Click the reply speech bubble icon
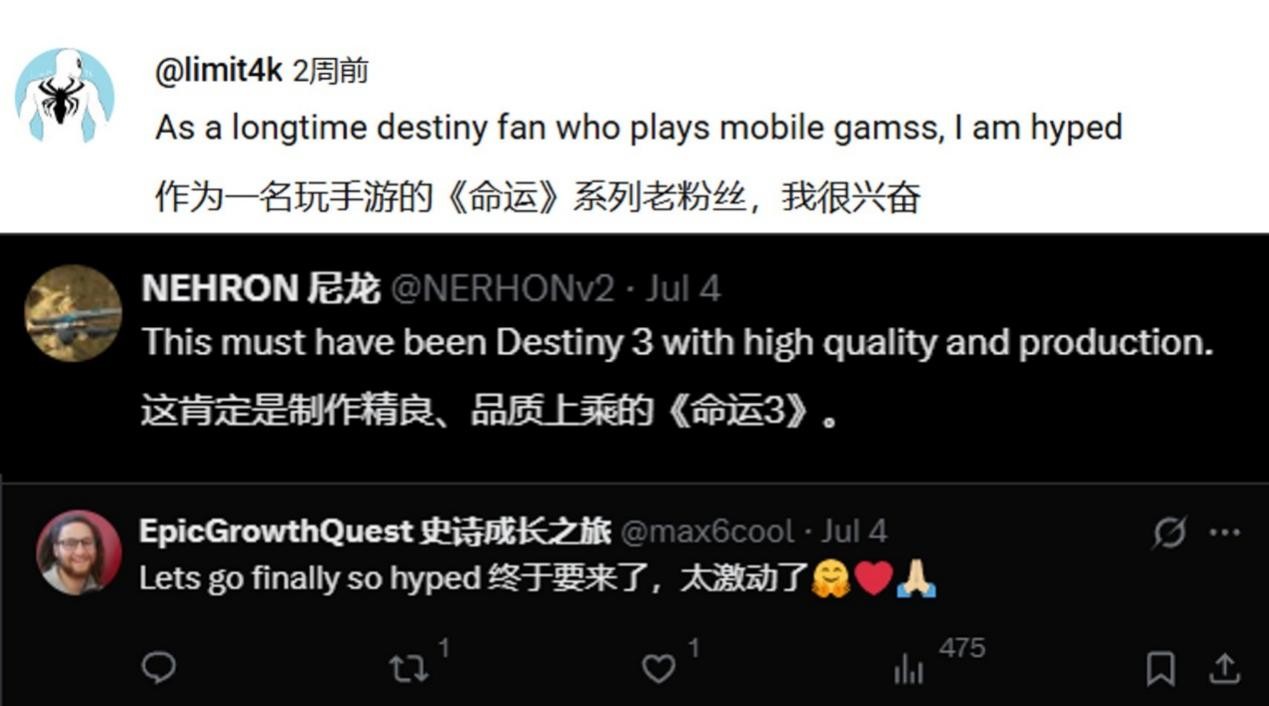This screenshot has height=706, width=1269. point(158,668)
